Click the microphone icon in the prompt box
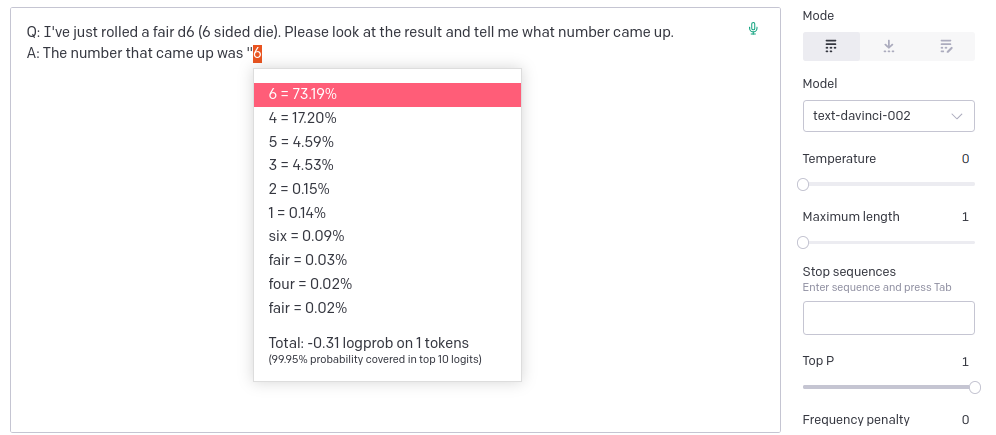This screenshot has height=435, width=996. click(753, 29)
